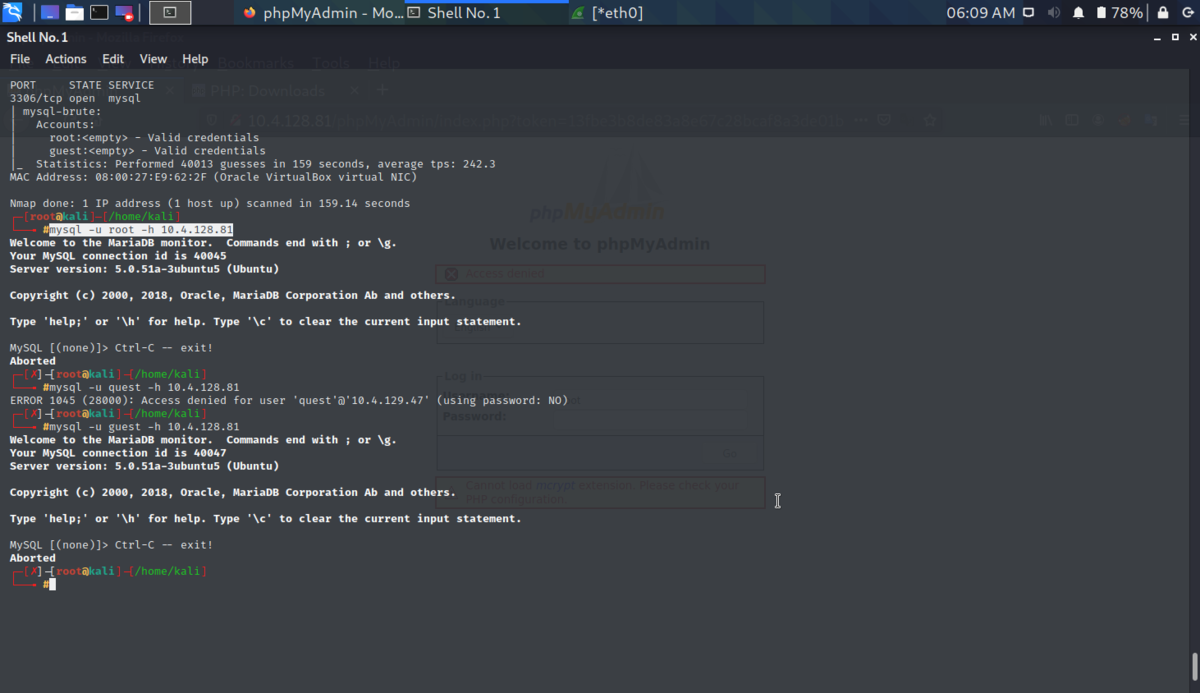Click the 'ERROR 1045 (28000): Access denied' line
1200x693 pixels.
coord(289,400)
